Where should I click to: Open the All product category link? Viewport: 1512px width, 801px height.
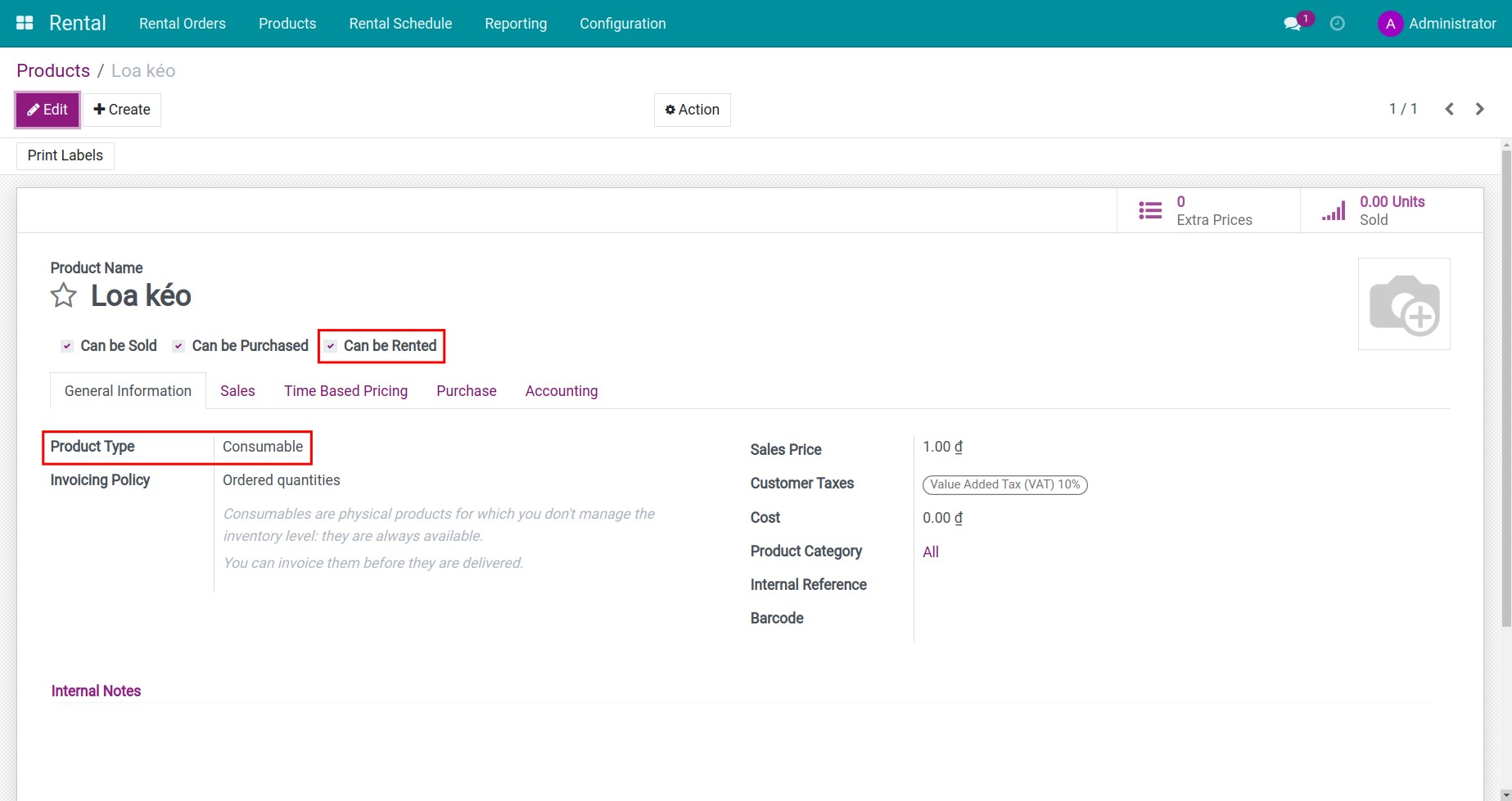pos(931,551)
